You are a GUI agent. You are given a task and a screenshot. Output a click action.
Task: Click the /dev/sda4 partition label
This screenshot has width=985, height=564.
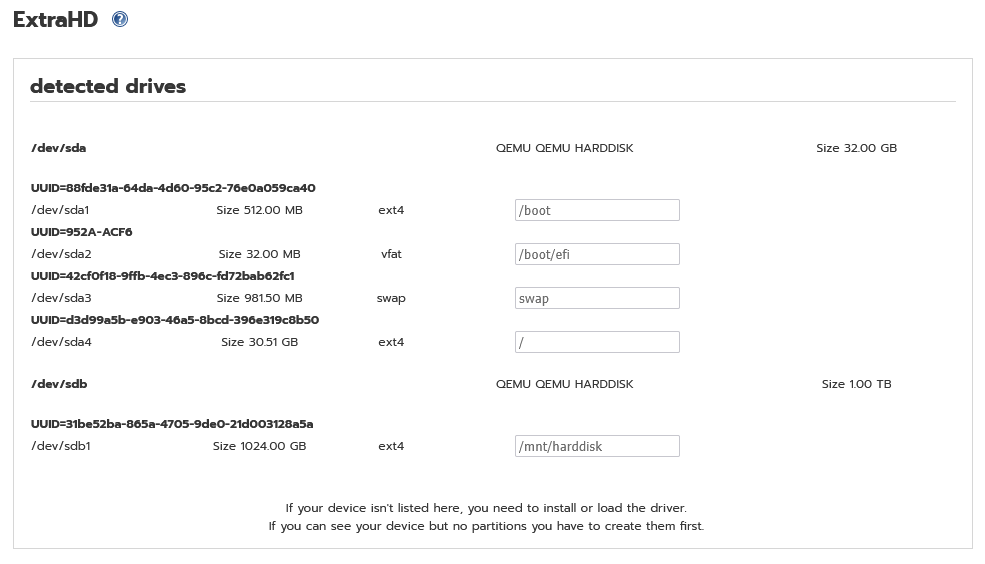pyautogui.click(x=61, y=342)
